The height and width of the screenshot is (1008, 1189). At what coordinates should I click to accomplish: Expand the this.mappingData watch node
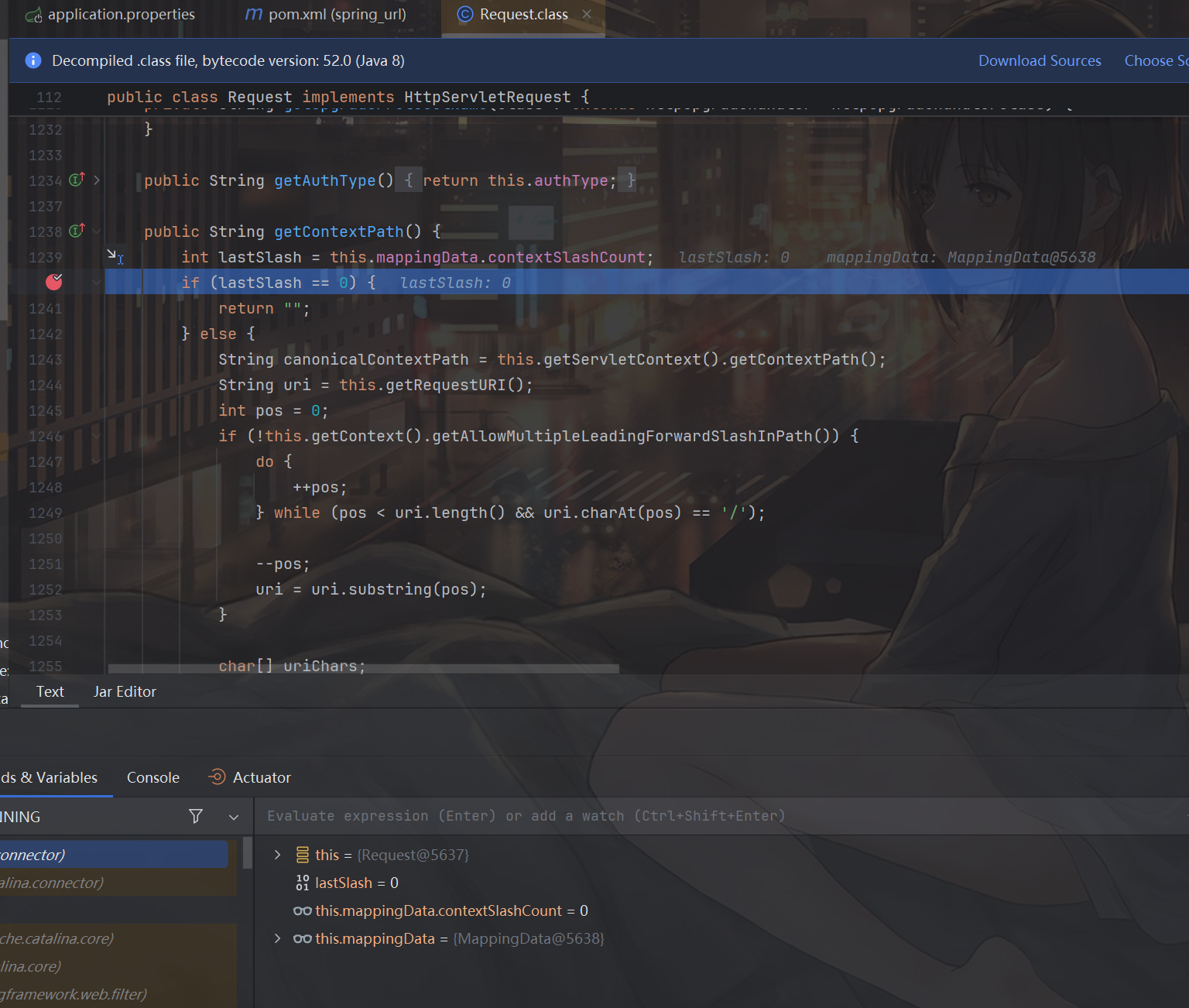pyautogui.click(x=277, y=939)
